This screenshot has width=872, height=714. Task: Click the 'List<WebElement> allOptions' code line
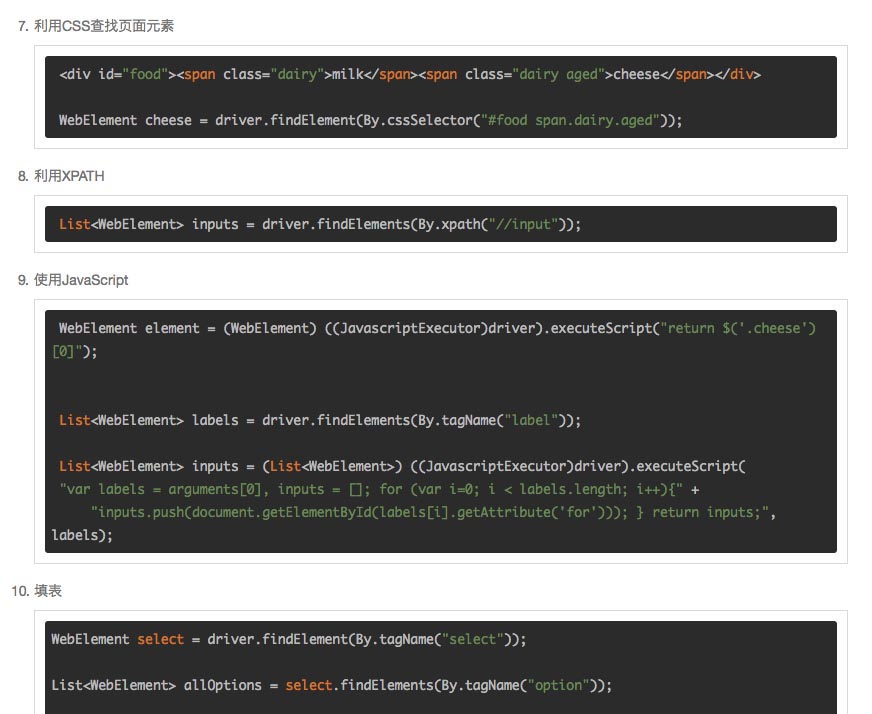click(x=331, y=685)
